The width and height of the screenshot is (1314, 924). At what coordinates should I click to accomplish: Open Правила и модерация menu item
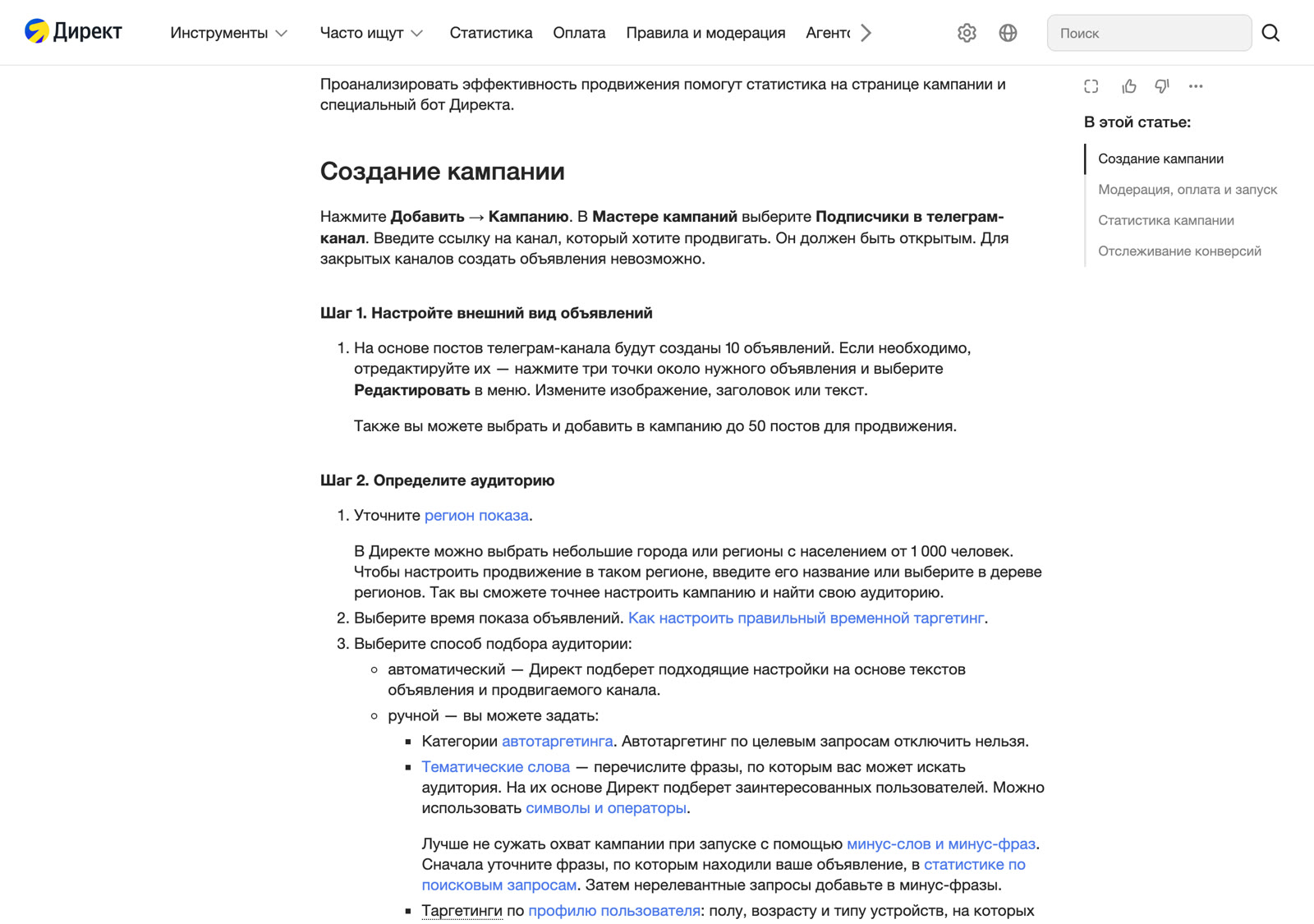705,33
